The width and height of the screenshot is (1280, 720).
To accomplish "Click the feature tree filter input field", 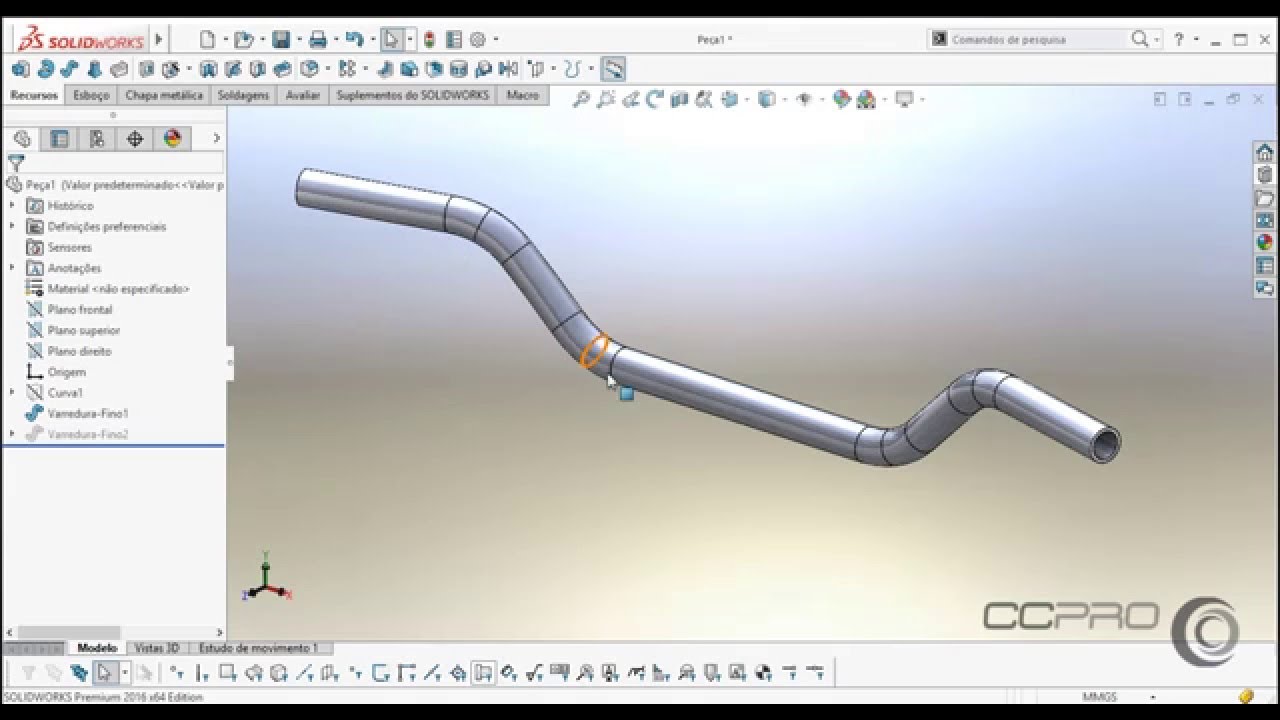I will pyautogui.click(x=125, y=162).
